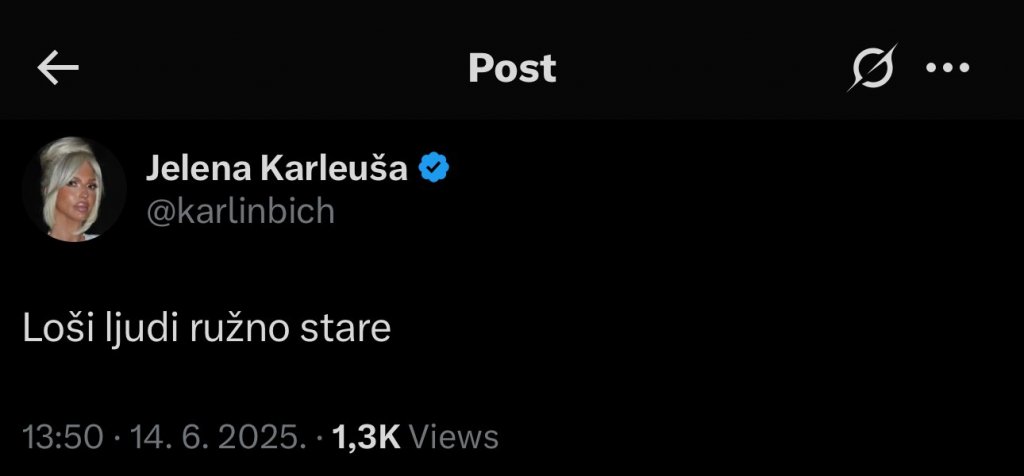Visit the @karlinbich handle
The width and height of the screenshot is (1024, 476).
(x=241, y=211)
